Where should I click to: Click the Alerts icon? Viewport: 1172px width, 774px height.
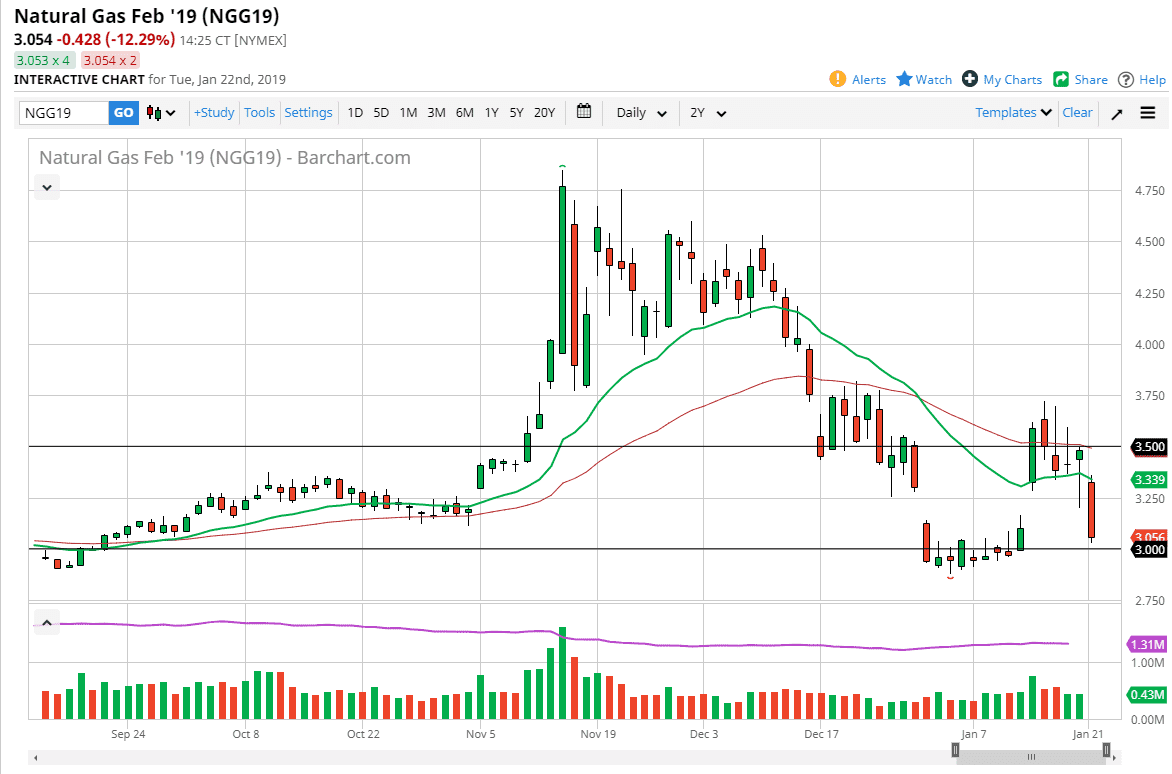(x=838, y=79)
